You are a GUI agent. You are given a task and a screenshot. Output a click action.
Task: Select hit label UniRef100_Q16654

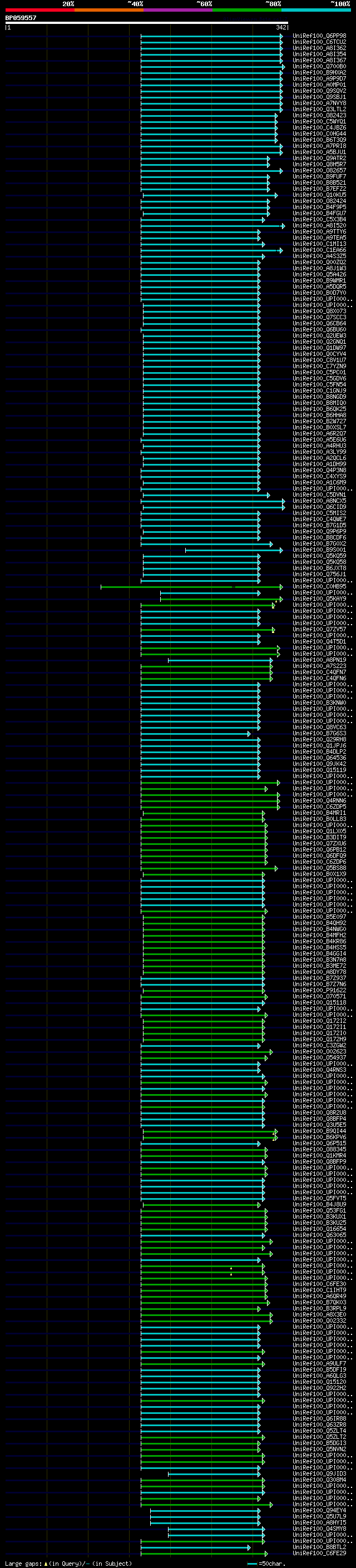click(319, 1229)
